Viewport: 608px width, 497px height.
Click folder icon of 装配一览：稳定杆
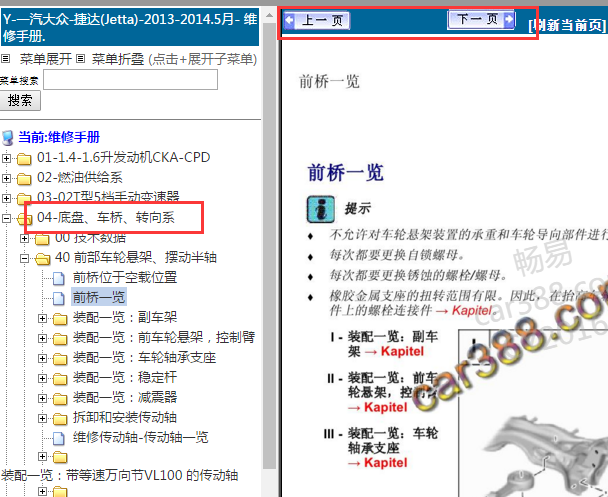pyautogui.click(x=60, y=378)
